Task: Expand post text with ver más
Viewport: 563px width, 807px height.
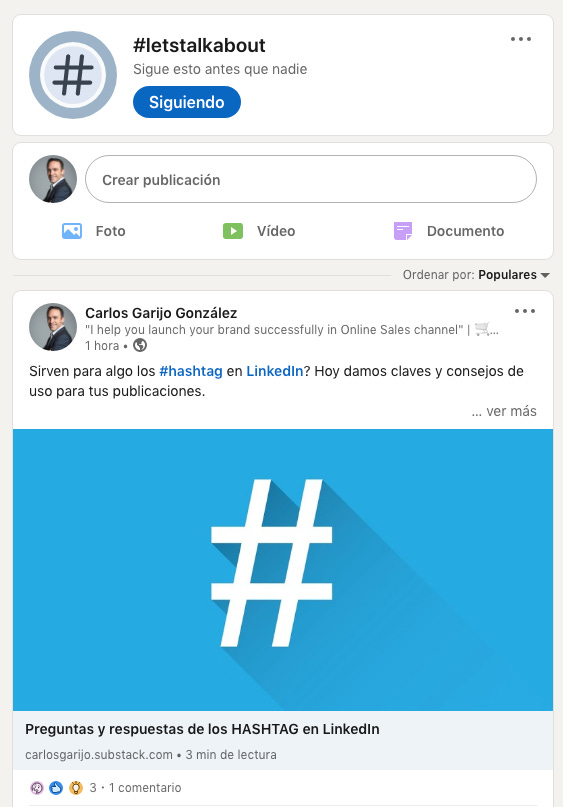Action: click(504, 411)
